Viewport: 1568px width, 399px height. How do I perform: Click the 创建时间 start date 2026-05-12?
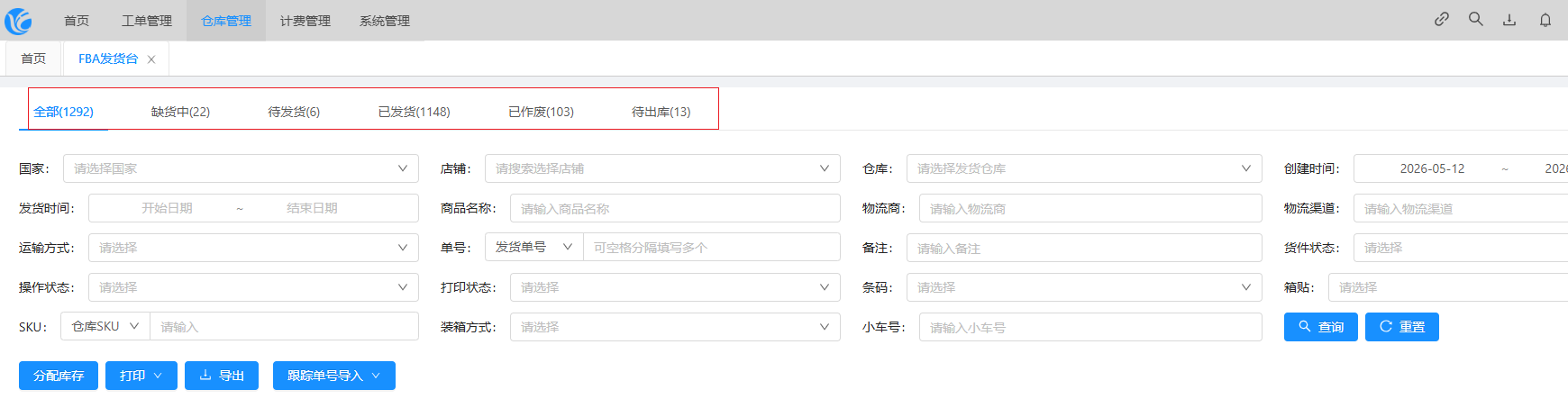click(1432, 168)
